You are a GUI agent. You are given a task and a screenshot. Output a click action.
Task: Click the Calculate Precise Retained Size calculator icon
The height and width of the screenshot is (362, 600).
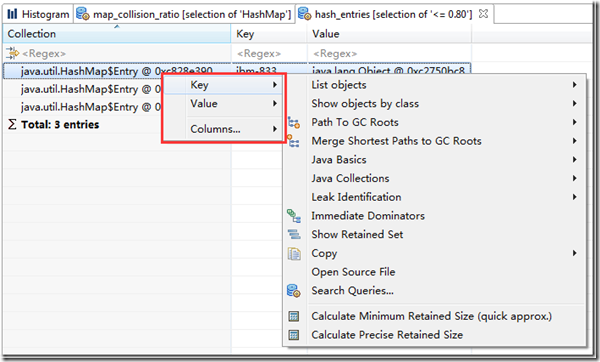click(x=294, y=335)
